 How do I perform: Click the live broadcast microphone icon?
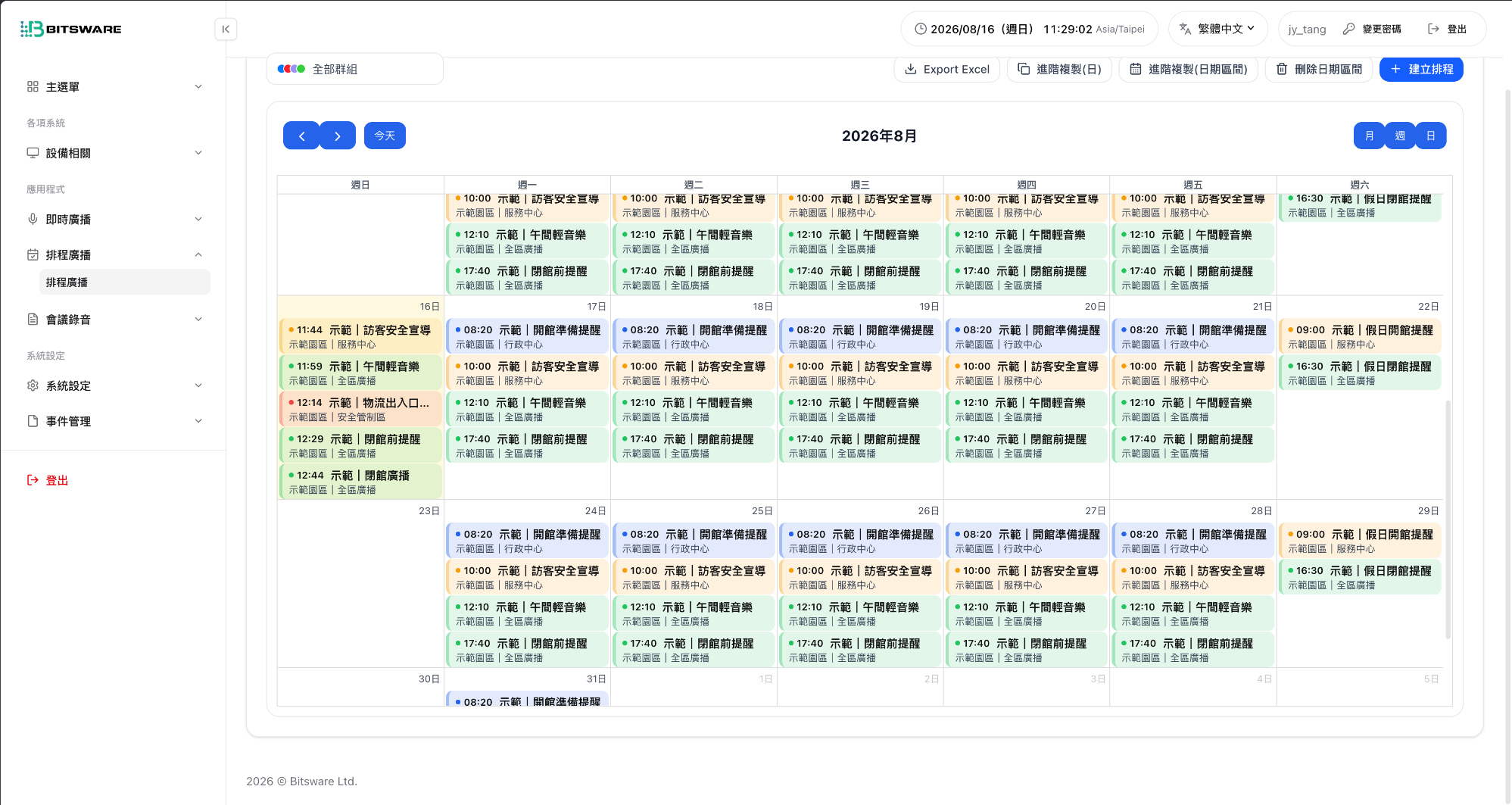pyautogui.click(x=33, y=219)
